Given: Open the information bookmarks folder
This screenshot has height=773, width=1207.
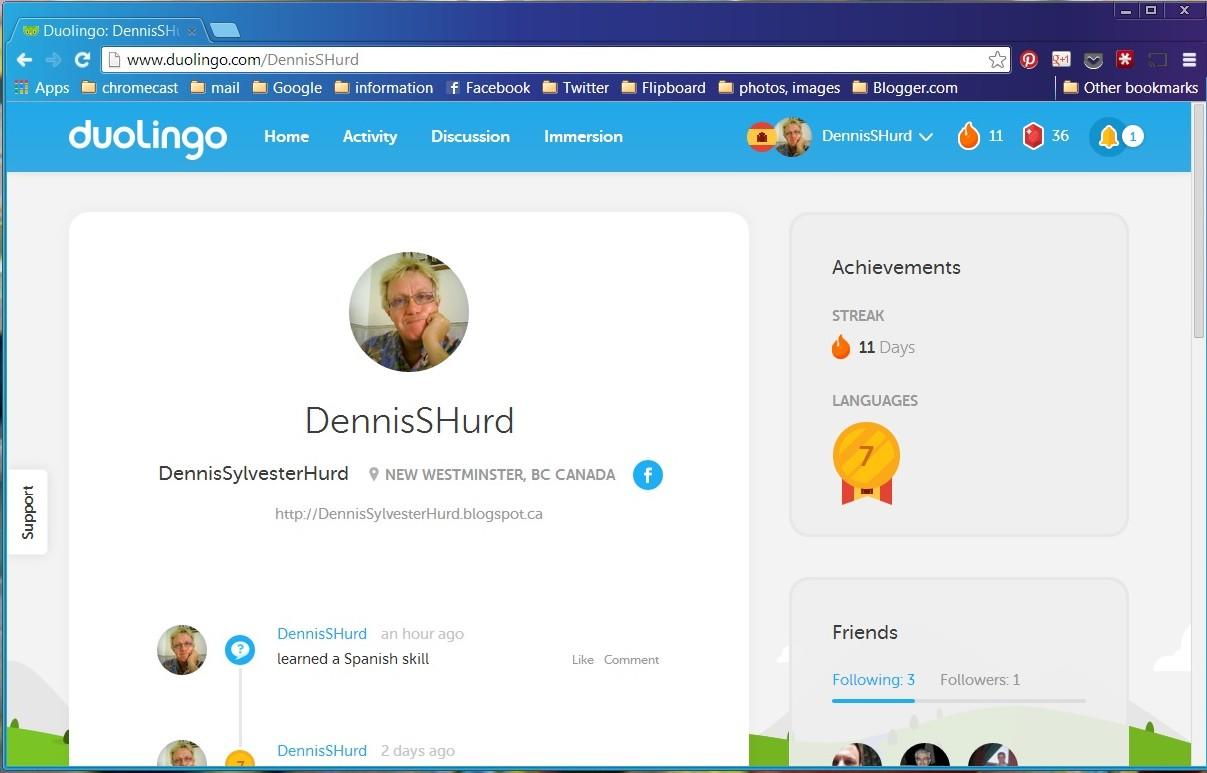Looking at the screenshot, I should point(384,88).
